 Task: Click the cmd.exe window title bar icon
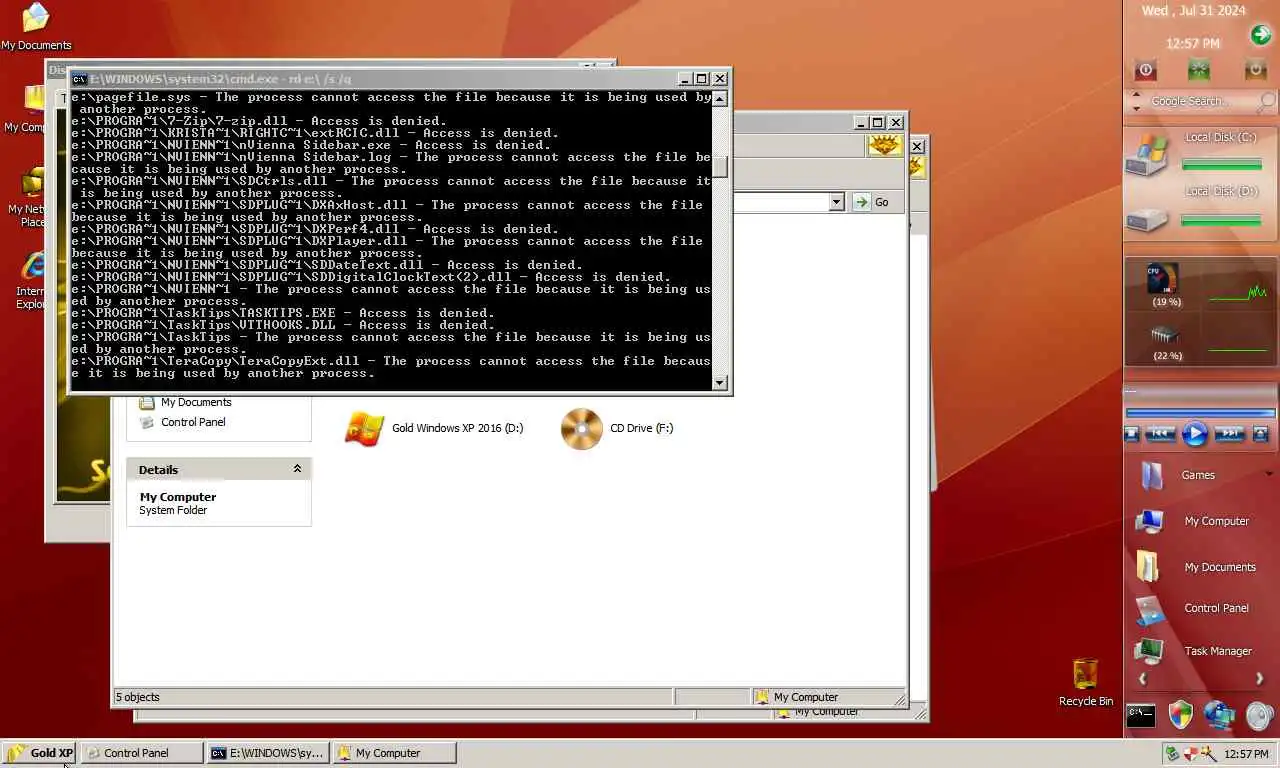point(79,78)
